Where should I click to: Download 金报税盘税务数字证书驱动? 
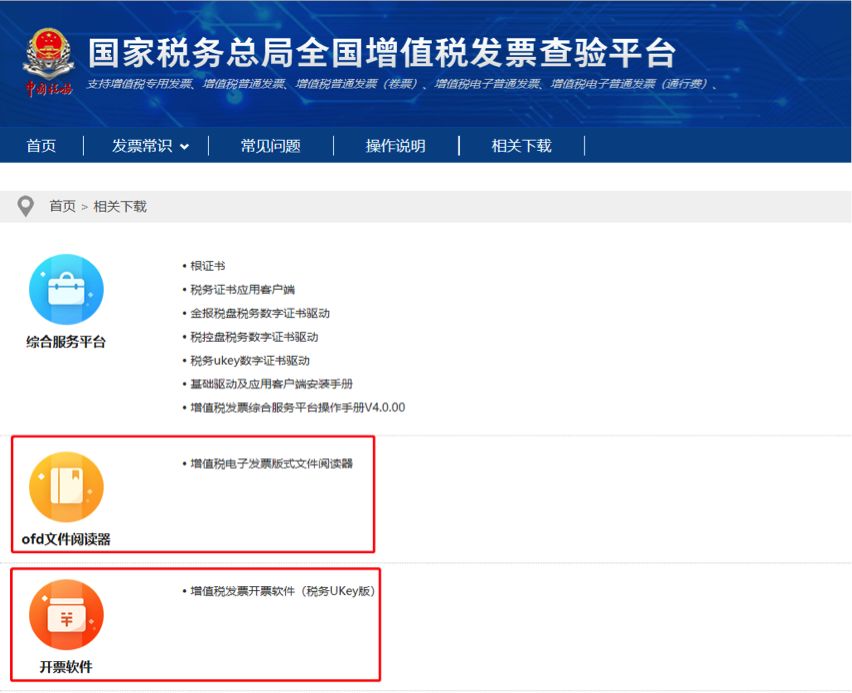point(260,313)
